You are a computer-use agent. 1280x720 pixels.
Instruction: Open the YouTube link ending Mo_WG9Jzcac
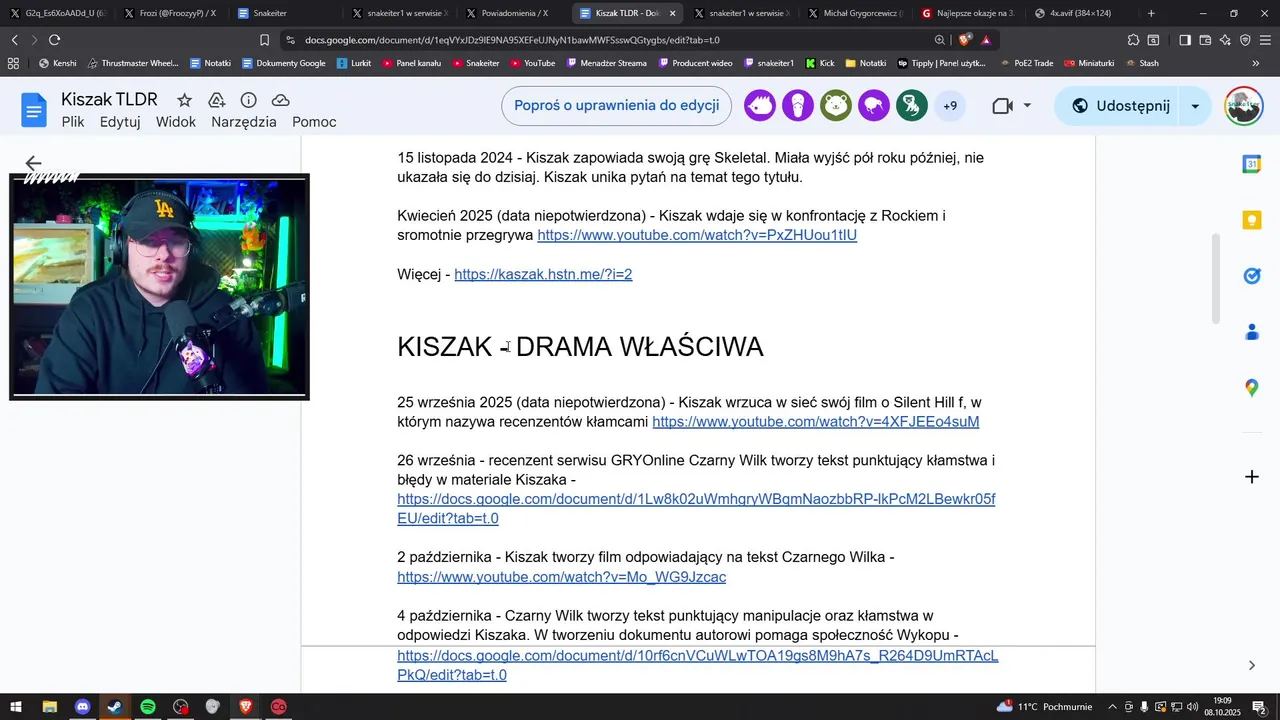561,577
